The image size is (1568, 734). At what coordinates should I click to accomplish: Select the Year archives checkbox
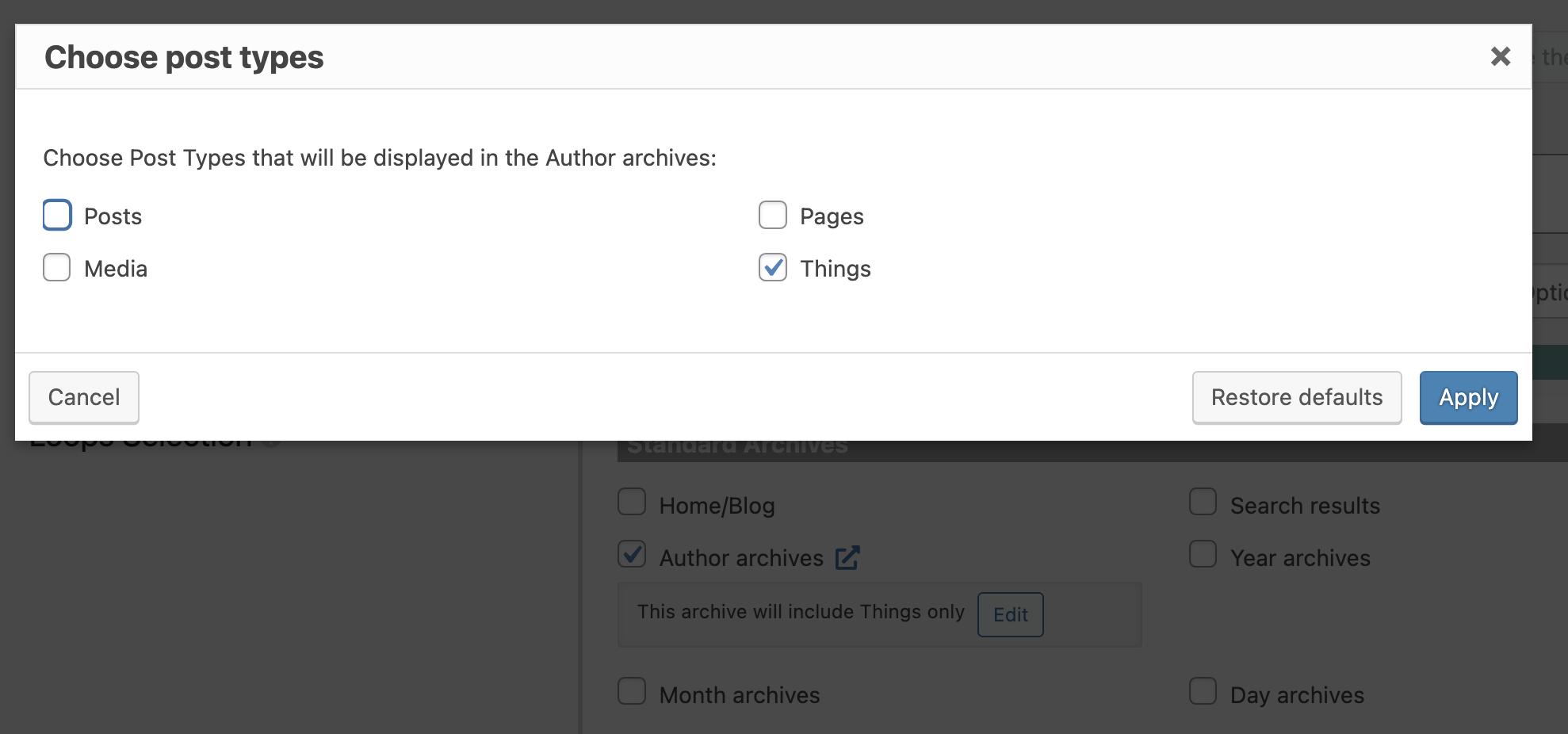(x=1203, y=554)
